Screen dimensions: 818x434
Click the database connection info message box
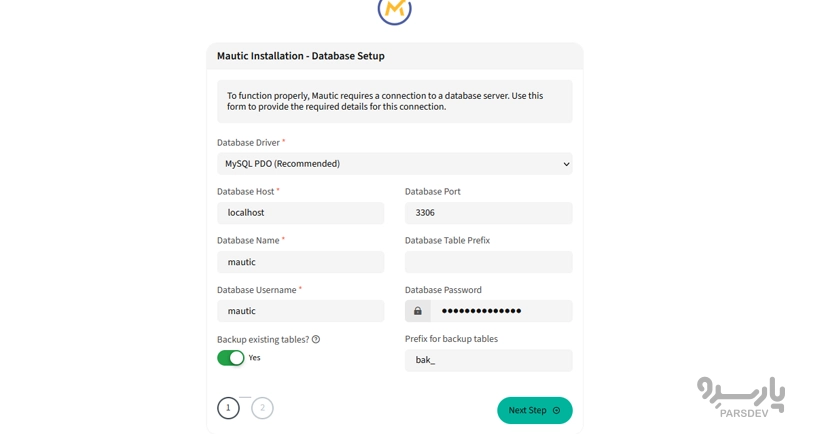pos(394,102)
